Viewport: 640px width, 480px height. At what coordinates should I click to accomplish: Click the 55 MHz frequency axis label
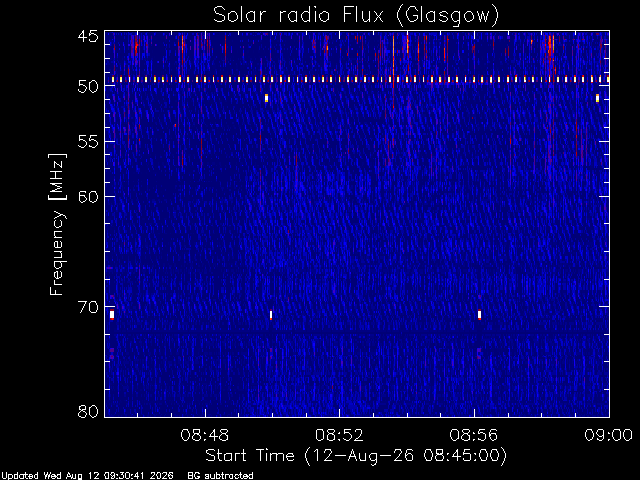pyautogui.click(x=88, y=142)
